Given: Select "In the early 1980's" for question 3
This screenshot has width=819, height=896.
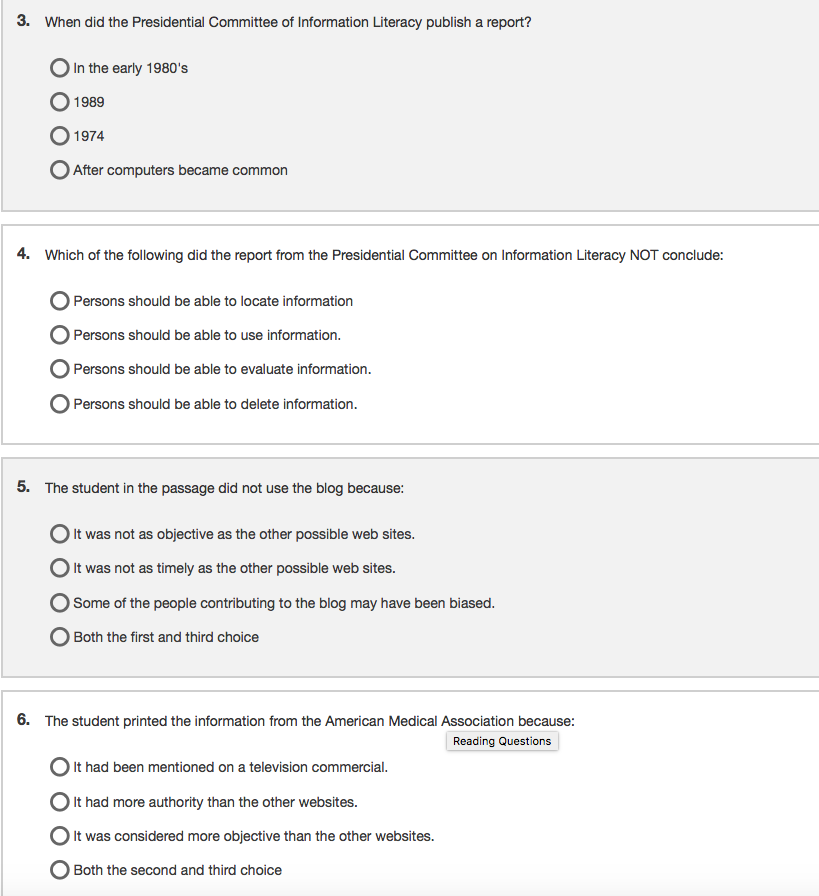Looking at the screenshot, I should 59,67.
